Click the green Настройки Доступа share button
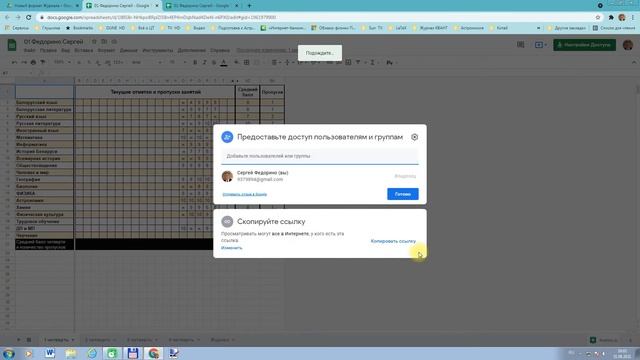Viewport: 640px width, 360px height. click(584, 45)
